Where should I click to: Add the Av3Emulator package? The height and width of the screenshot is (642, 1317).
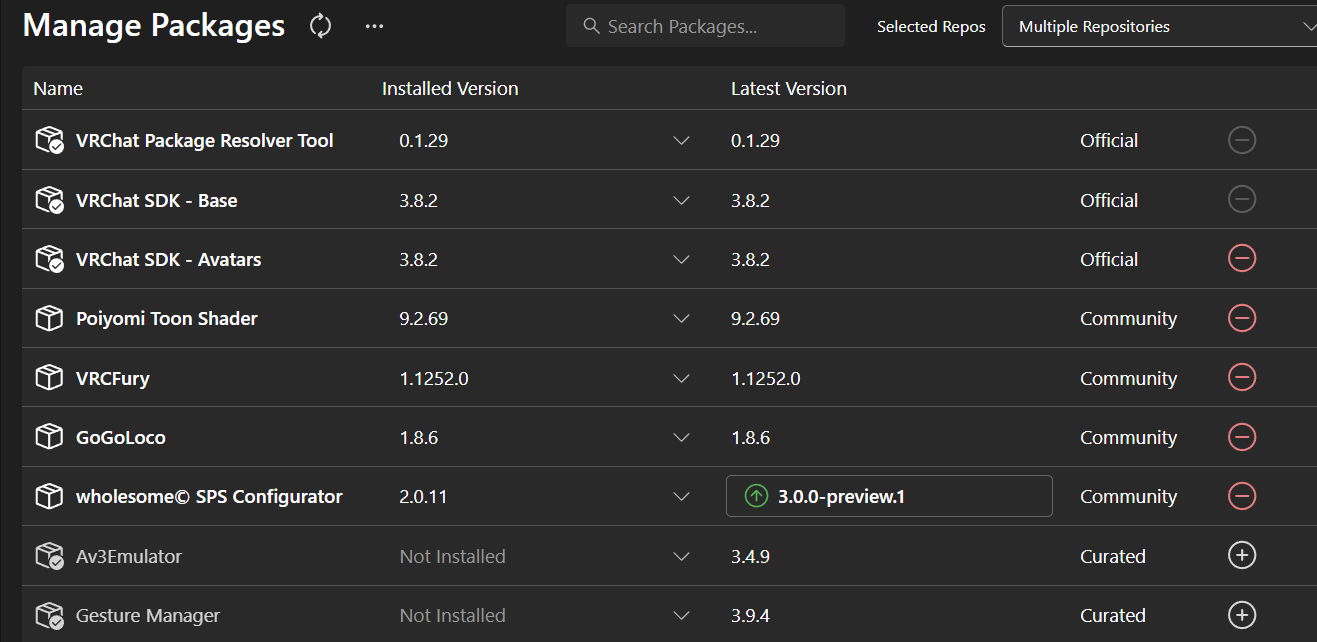coord(1241,556)
